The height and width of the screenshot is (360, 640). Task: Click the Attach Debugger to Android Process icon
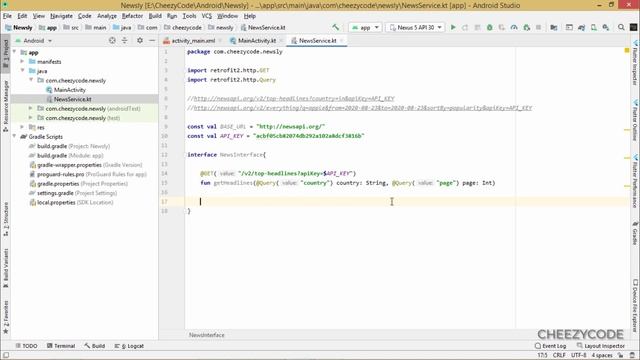tap(527, 27)
